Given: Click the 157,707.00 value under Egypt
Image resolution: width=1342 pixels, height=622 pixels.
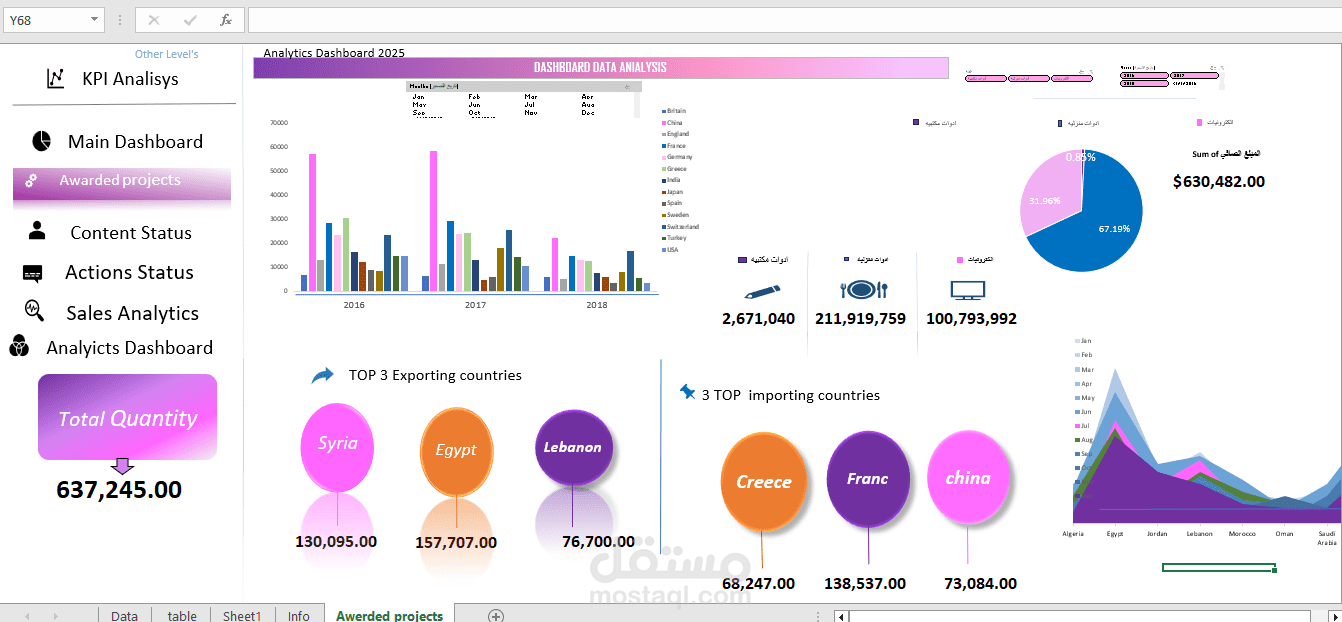Looking at the screenshot, I should click(x=456, y=543).
